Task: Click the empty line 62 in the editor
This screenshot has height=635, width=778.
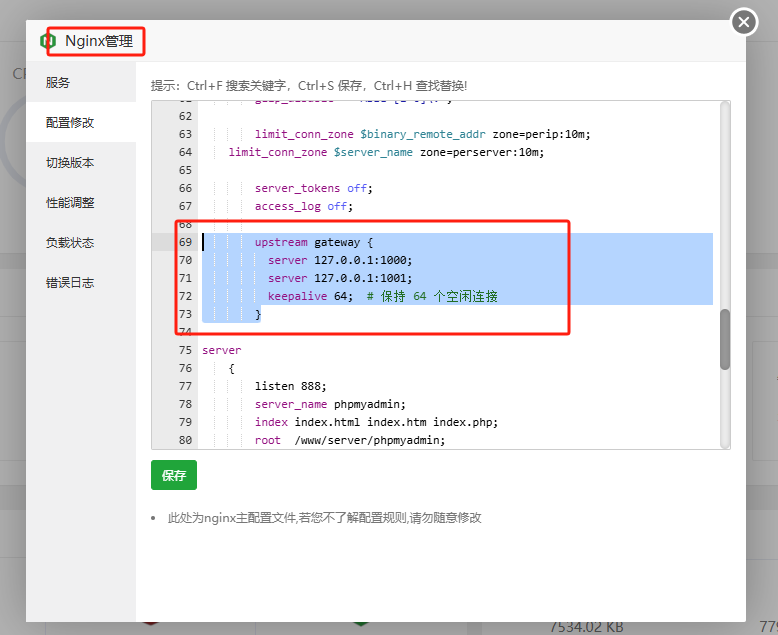Action: tap(456, 116)
